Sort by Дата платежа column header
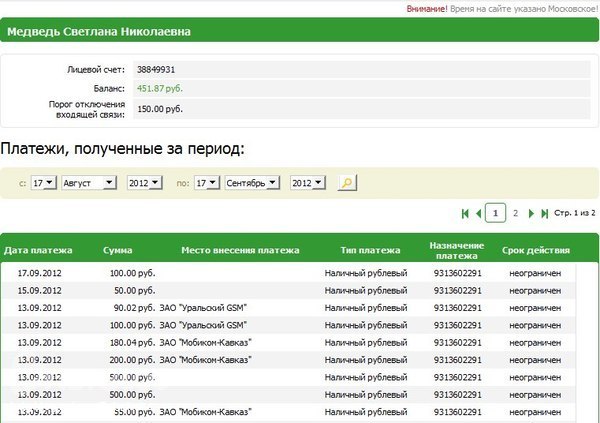 click(x=36, y=250)
